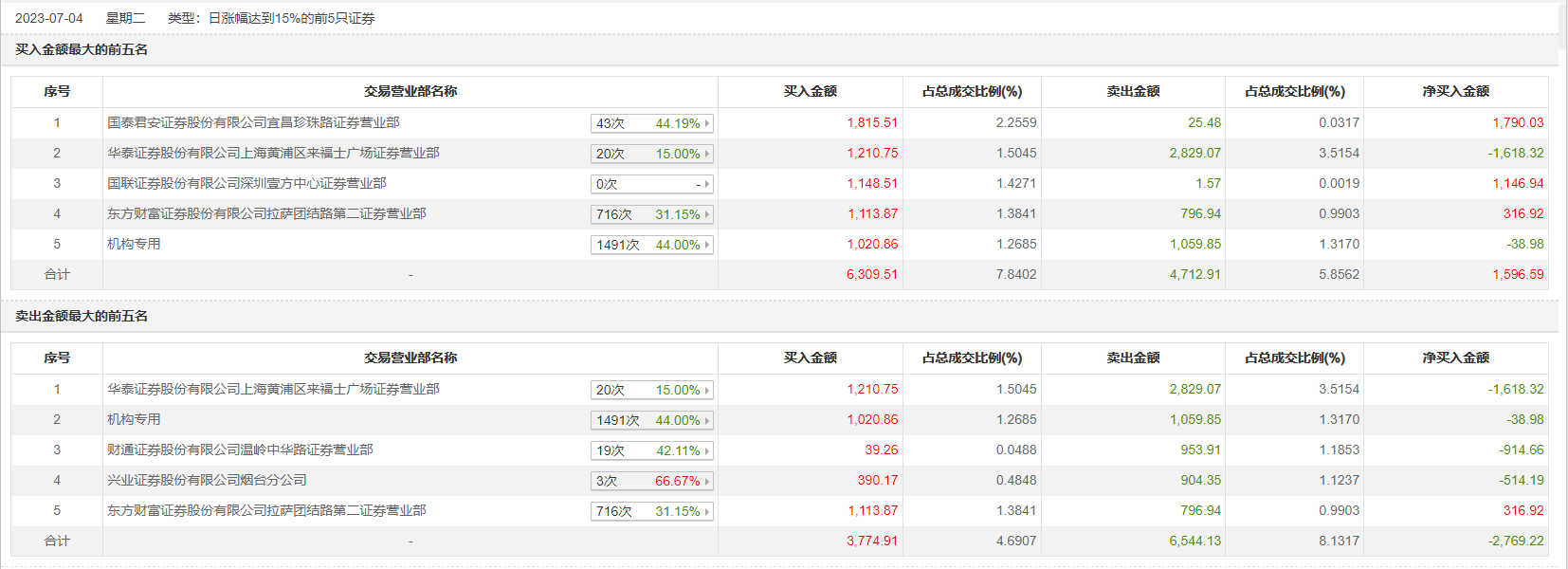Viewport: 1568px width, 569px height.
Task: Click 买入金额 column header in buy table
Action: pos(810,91)
